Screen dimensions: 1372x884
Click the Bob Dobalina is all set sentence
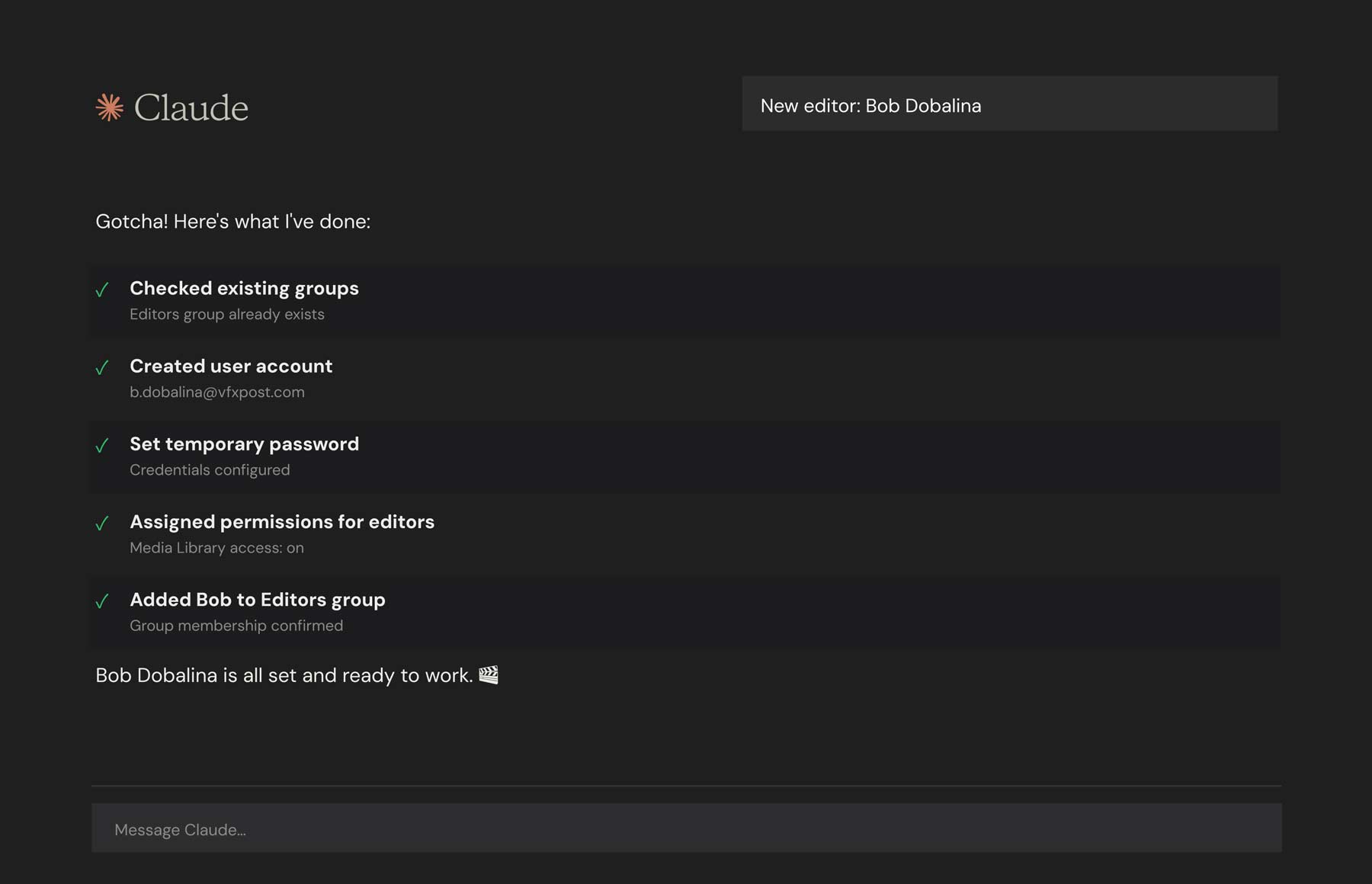(284, 675)
